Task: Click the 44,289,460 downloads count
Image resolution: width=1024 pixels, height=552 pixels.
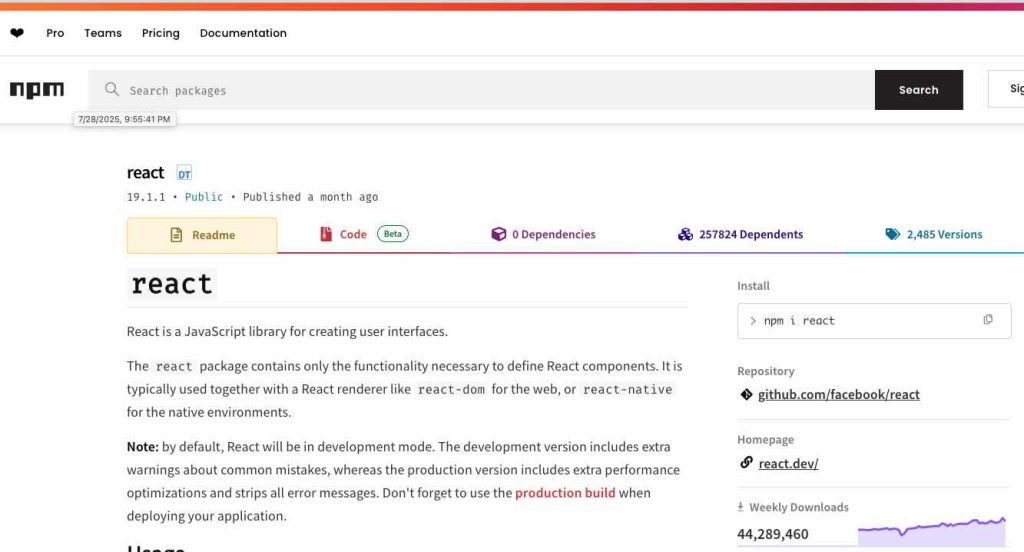Action: (773, 534)
